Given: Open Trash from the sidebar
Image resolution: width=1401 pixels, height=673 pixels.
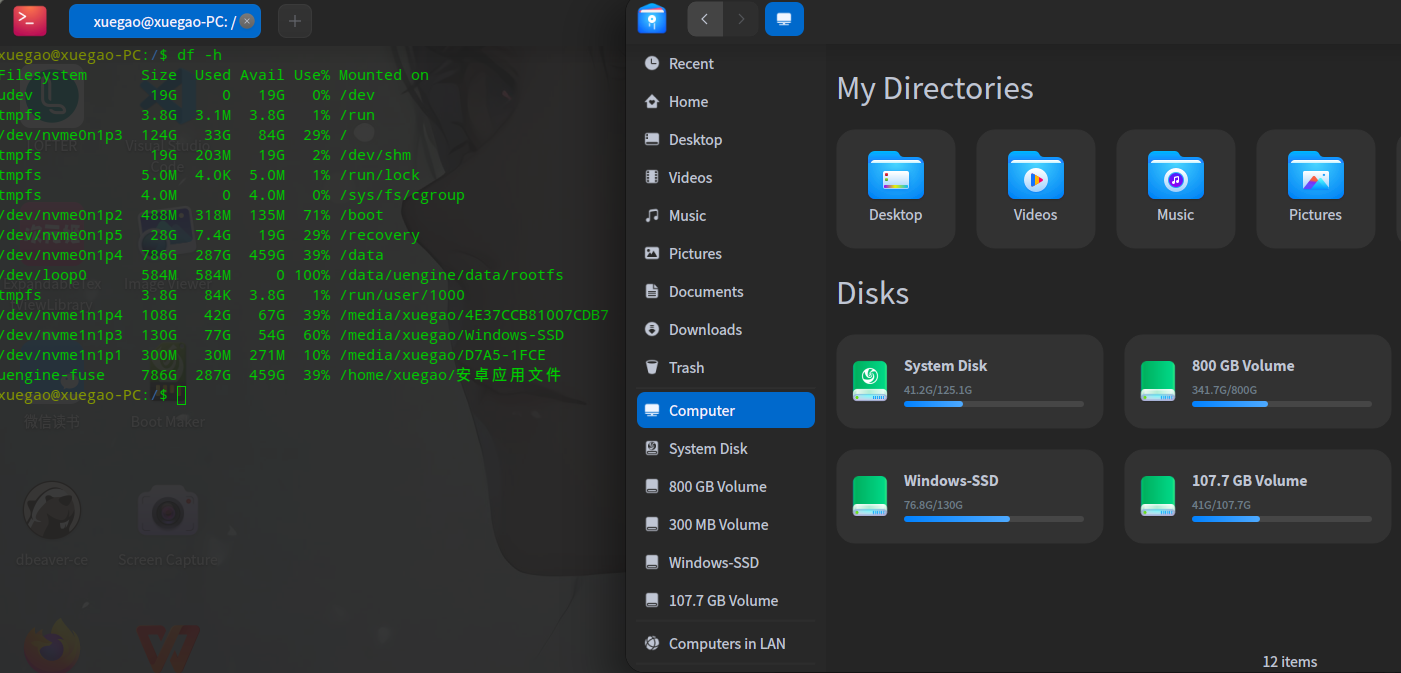Looking at the screenshot, I should coord(686,368).
